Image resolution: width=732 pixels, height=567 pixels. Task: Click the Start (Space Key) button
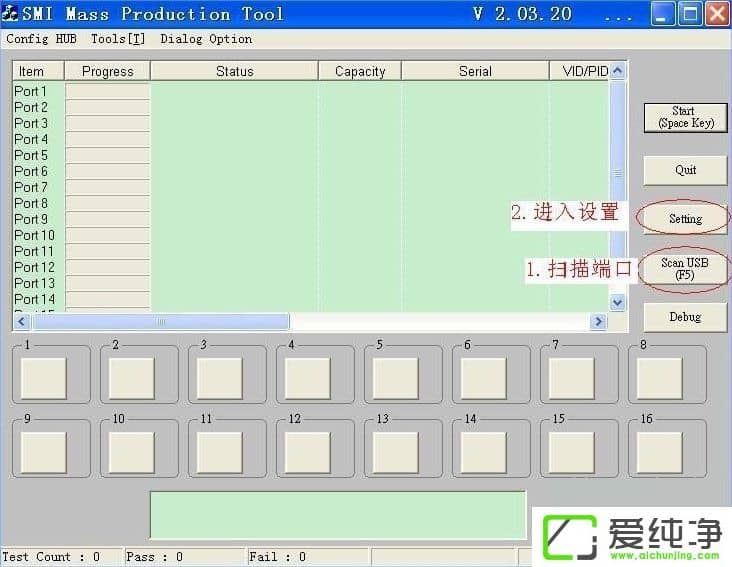point(685,118)
